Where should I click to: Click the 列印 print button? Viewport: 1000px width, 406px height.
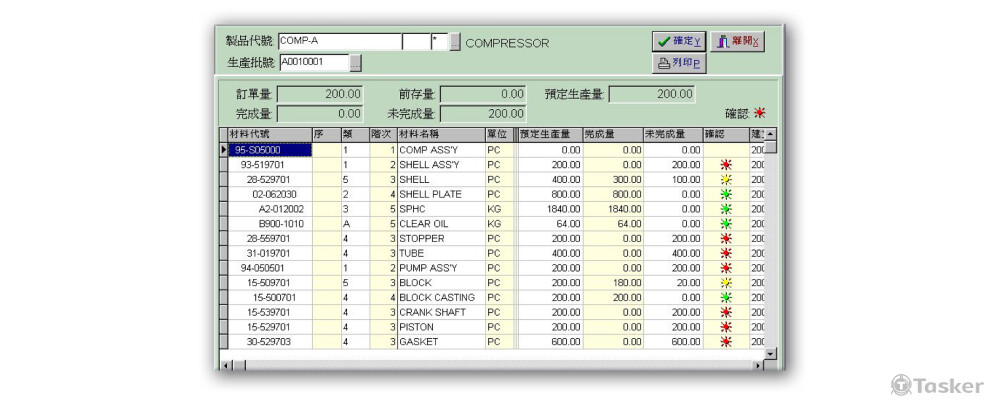pos(679,63)
